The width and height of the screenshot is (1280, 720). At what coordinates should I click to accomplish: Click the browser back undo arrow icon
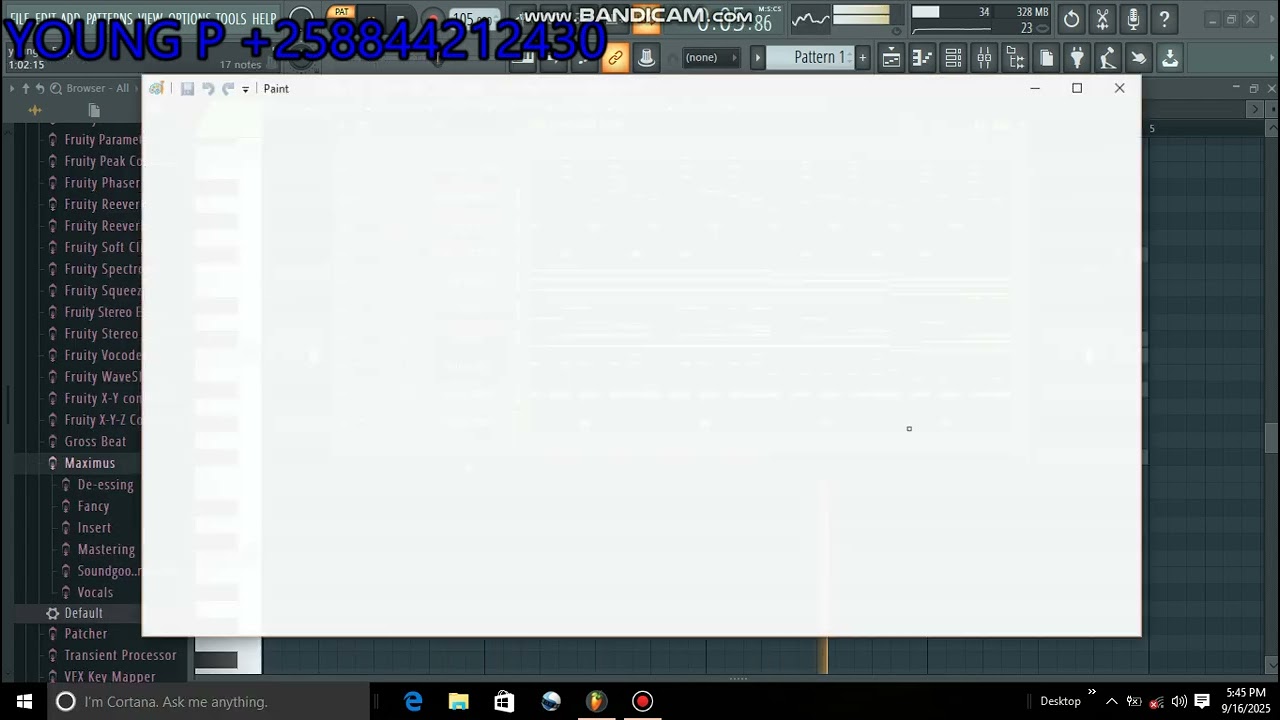pos(40,88)
